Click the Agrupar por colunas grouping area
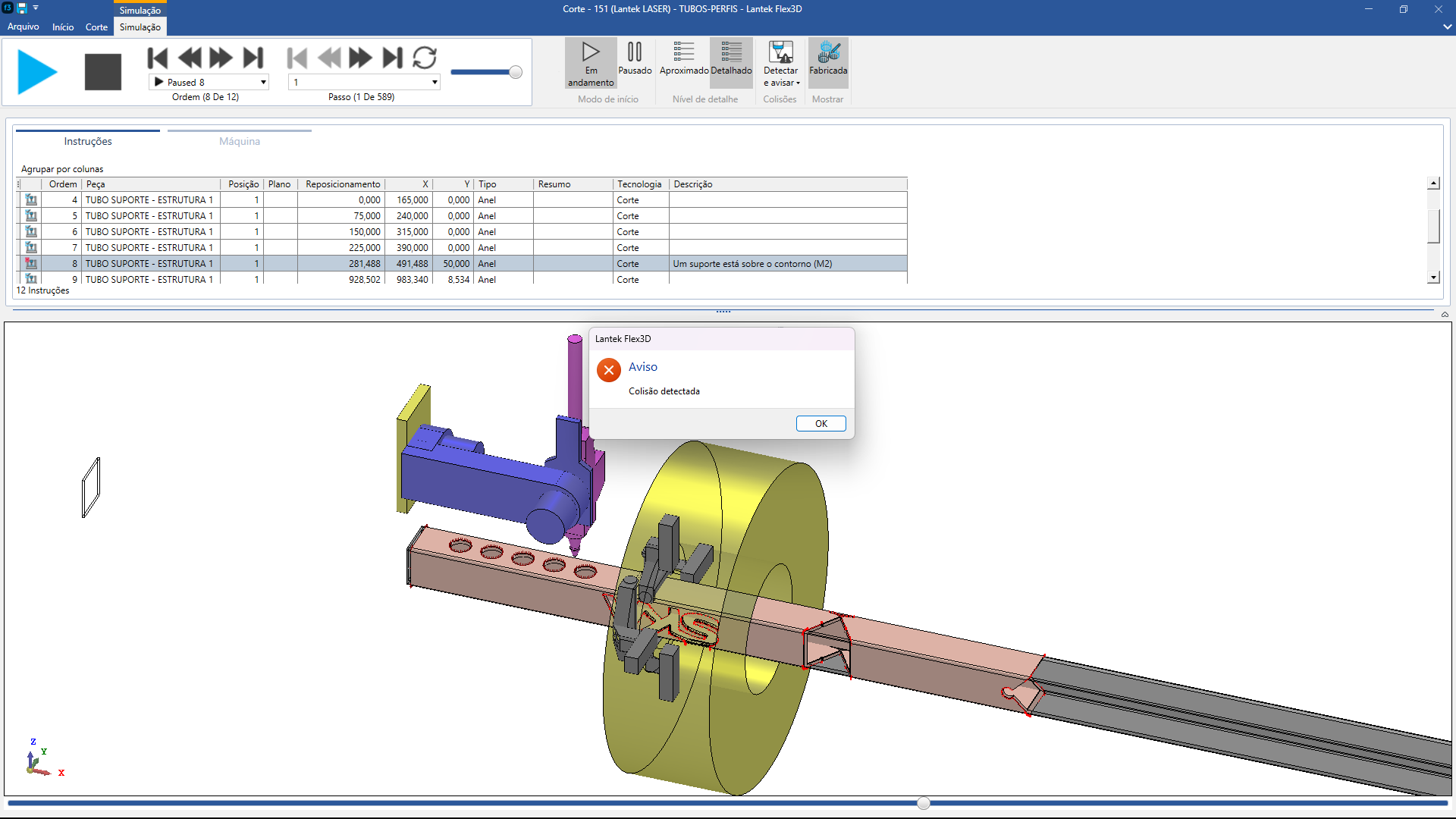This screenshot has width=1456, height=819. pos(62,169)
